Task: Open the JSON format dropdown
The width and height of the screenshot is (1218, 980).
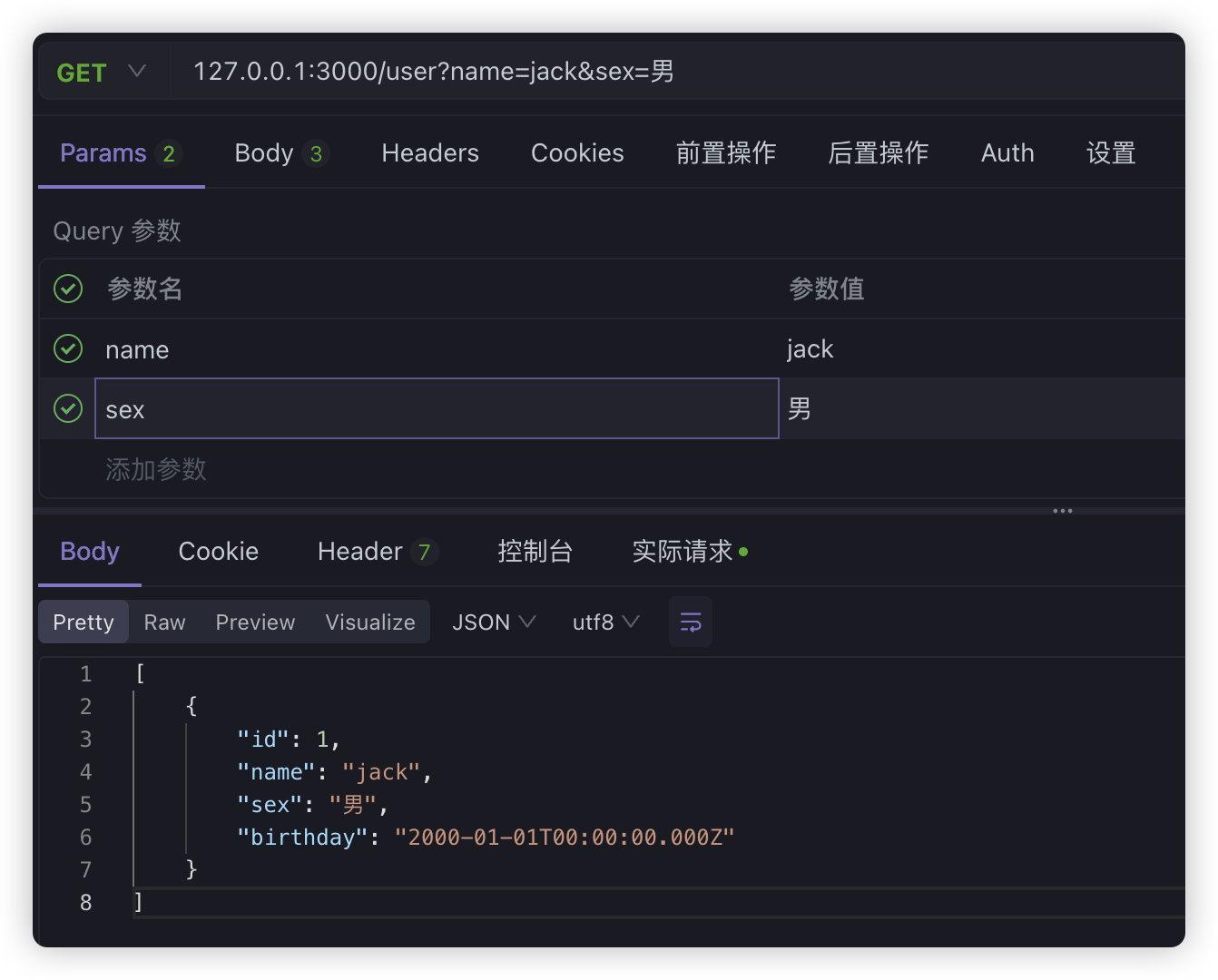Action: 493,622
